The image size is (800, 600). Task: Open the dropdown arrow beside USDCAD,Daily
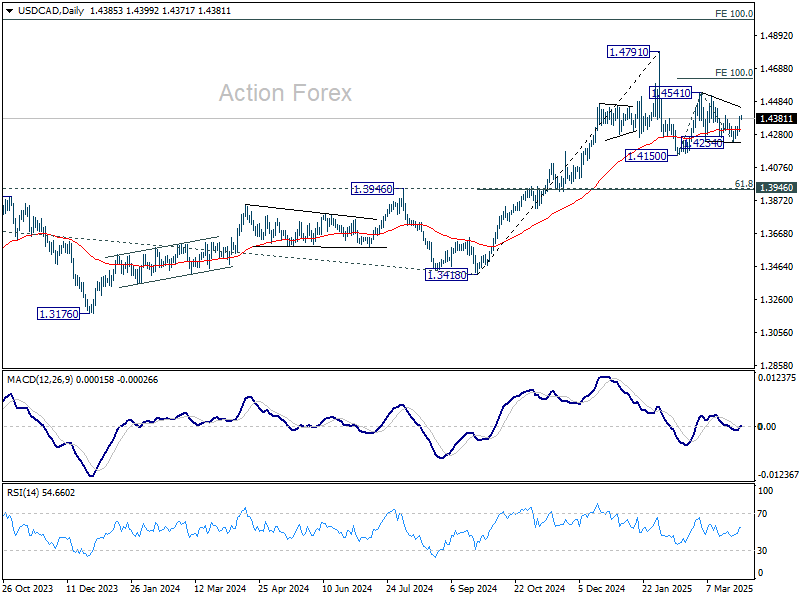[x=9, y=11]
